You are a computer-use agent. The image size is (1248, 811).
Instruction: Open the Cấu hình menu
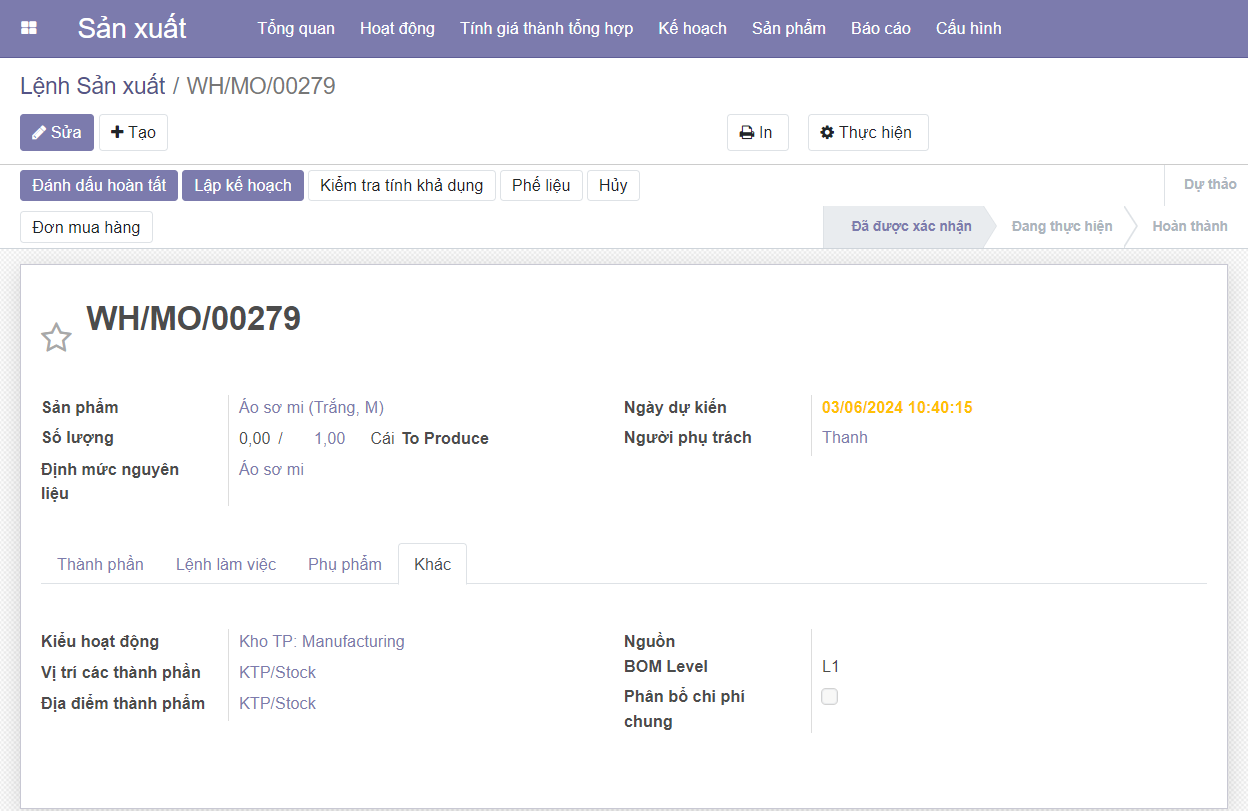(x=968, y=28)
